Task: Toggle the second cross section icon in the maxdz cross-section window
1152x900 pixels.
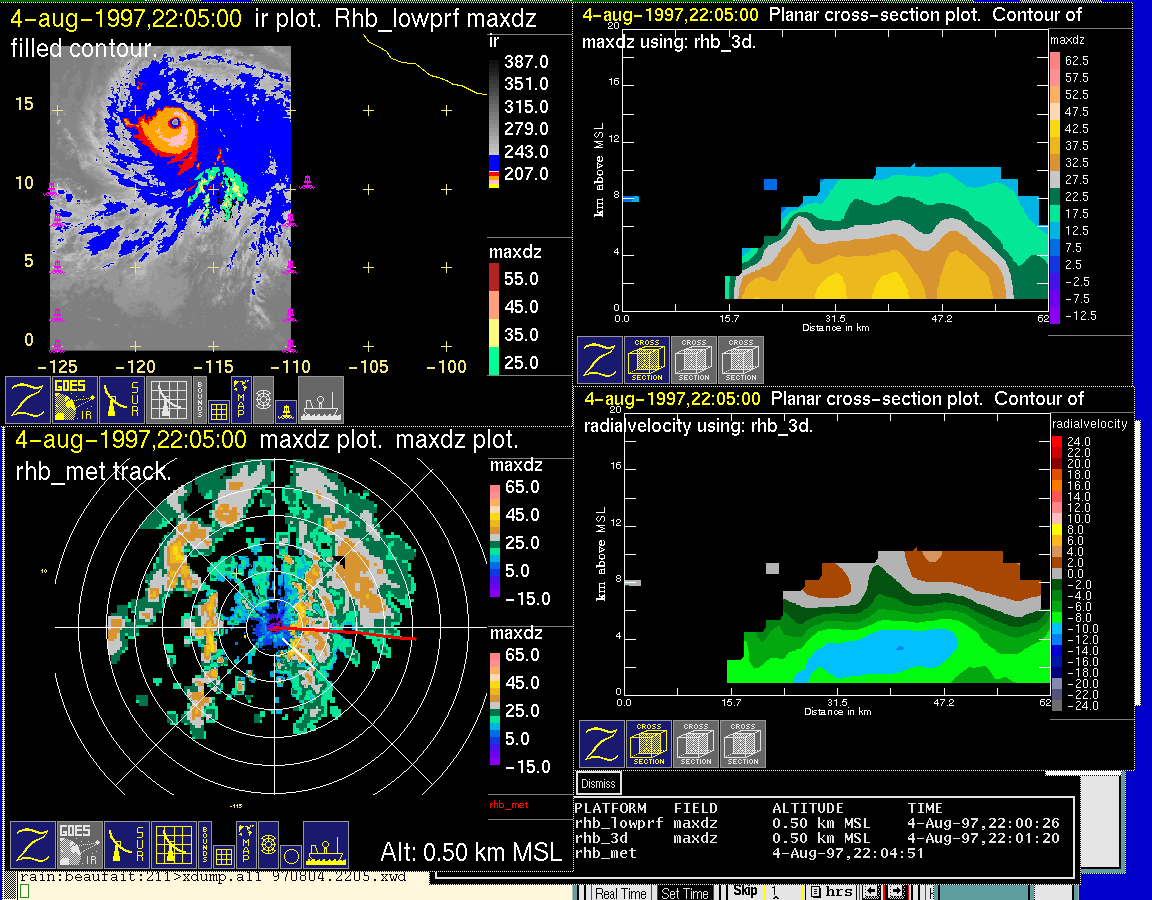Action: pos(694,360)
